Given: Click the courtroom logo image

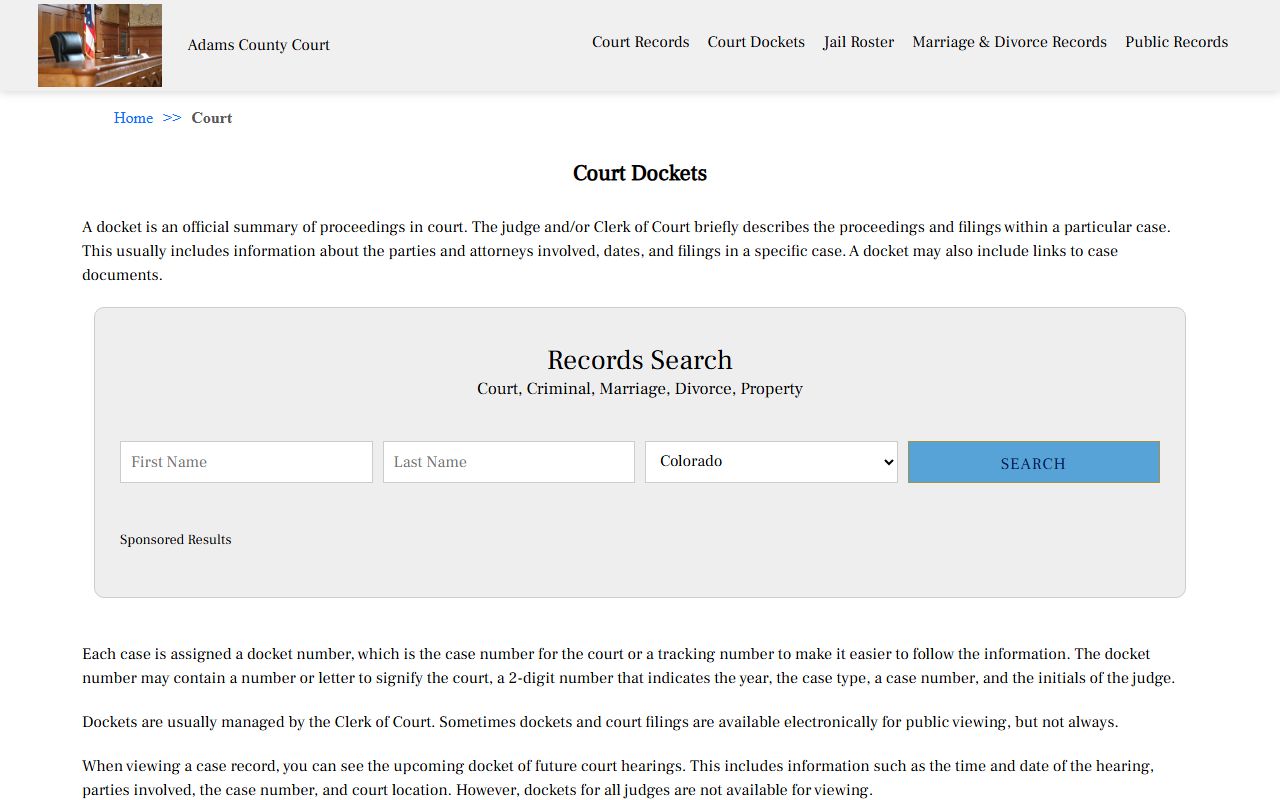Looking at the screenshot, I should tap(100, 45).
